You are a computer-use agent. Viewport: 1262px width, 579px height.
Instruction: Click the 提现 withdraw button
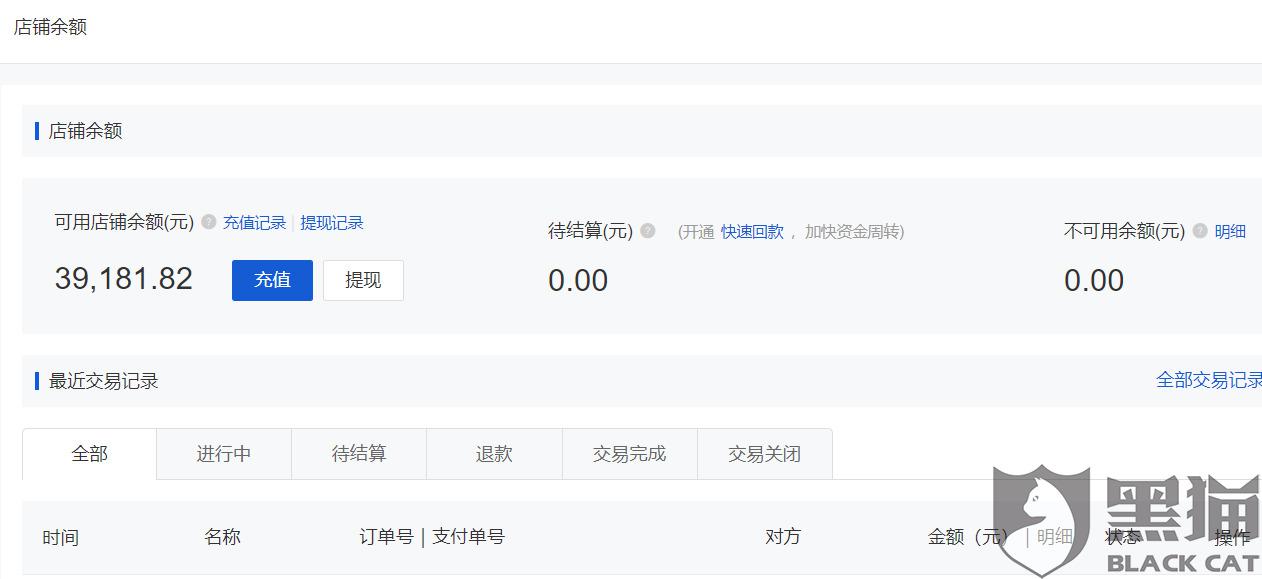(363, 280)
